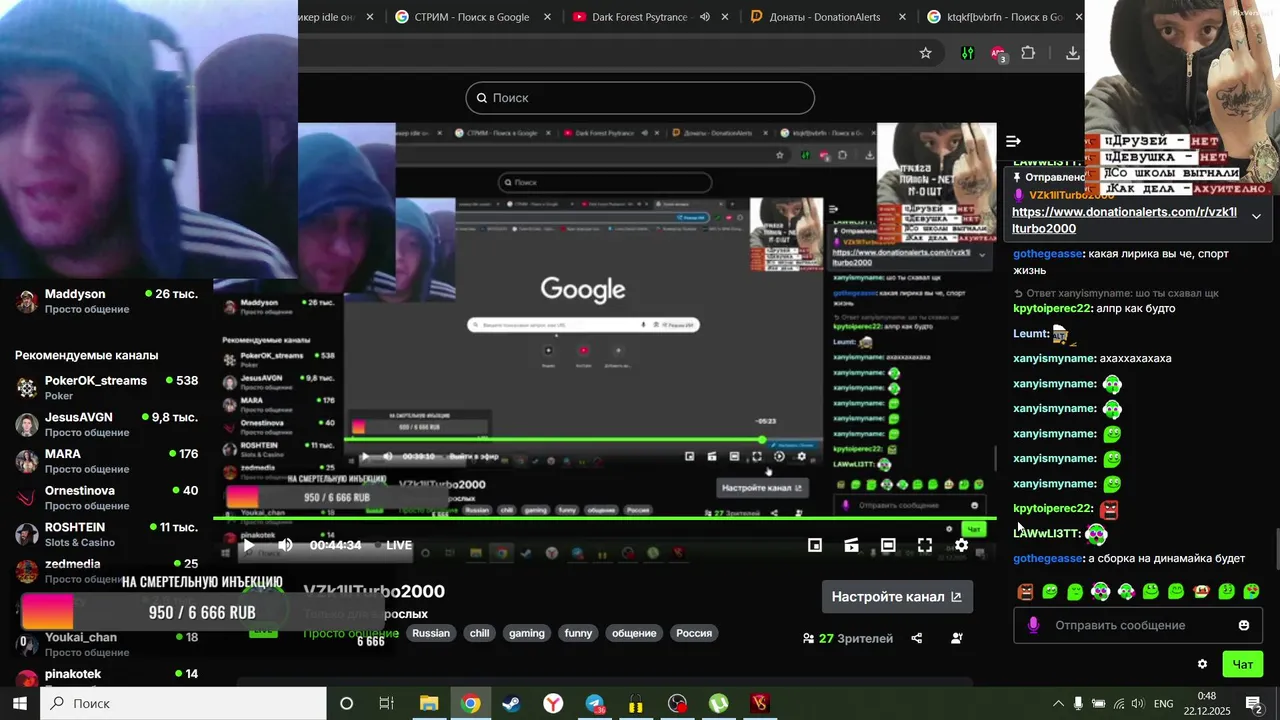
Task: Open the Настройте канал link
Action: [x=897, y=596]
